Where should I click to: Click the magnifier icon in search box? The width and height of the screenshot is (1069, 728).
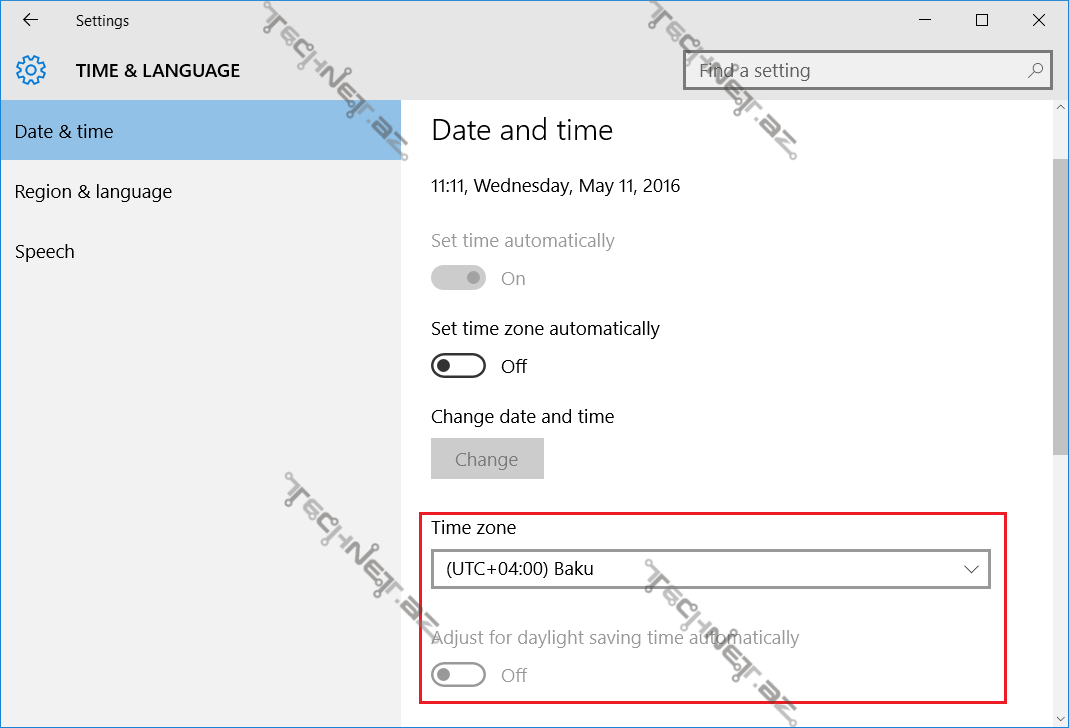pos(1035,71)
